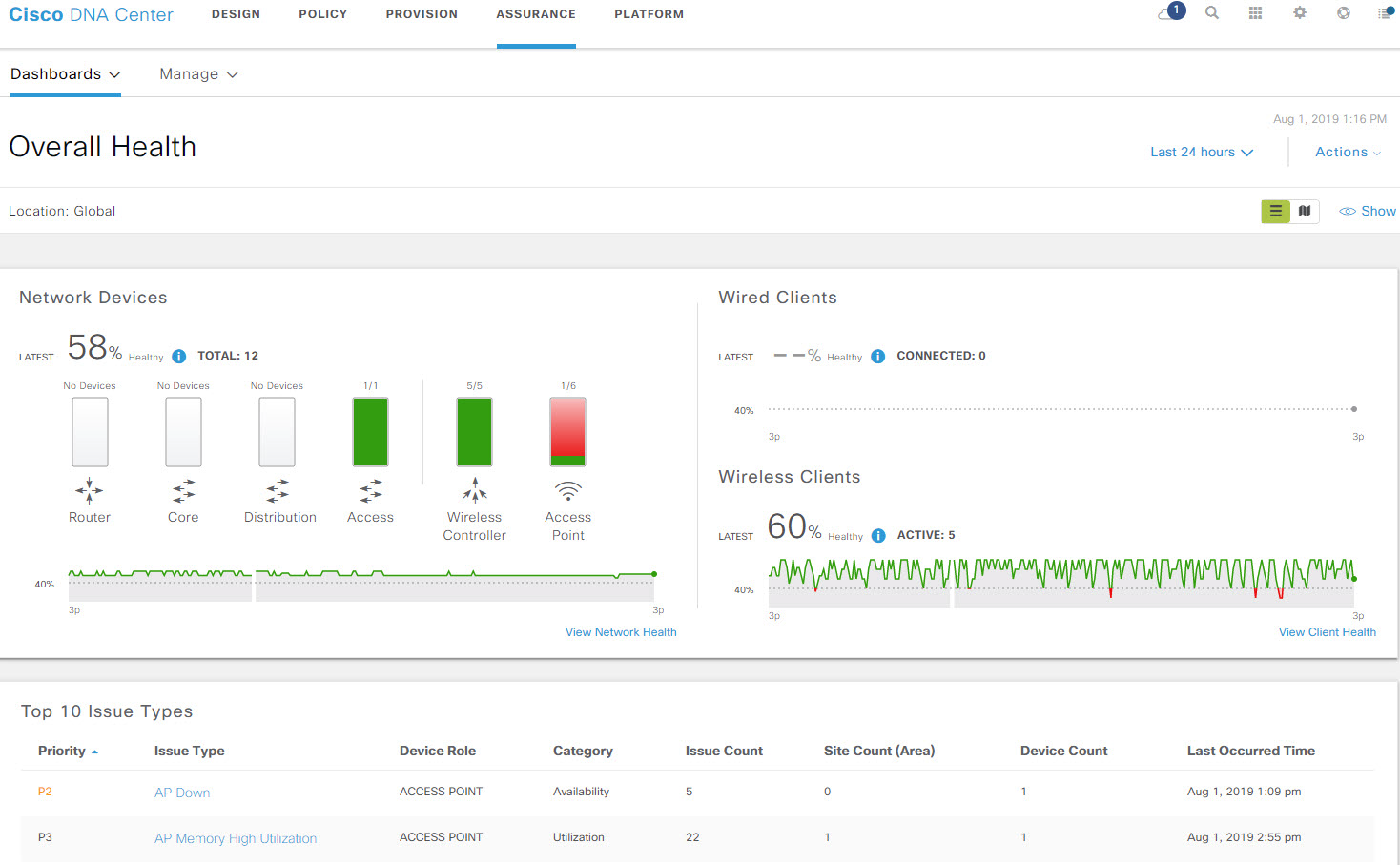Select the Distribution device icon
Viewport: 1400px width, 865px height.
click(278, 491)
